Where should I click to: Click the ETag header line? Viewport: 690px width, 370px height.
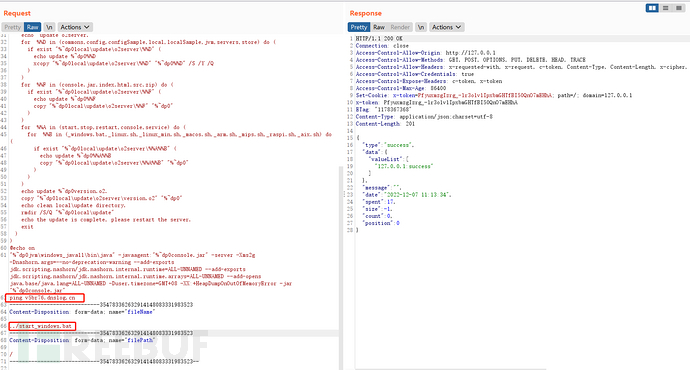click(x=383, y=110)
